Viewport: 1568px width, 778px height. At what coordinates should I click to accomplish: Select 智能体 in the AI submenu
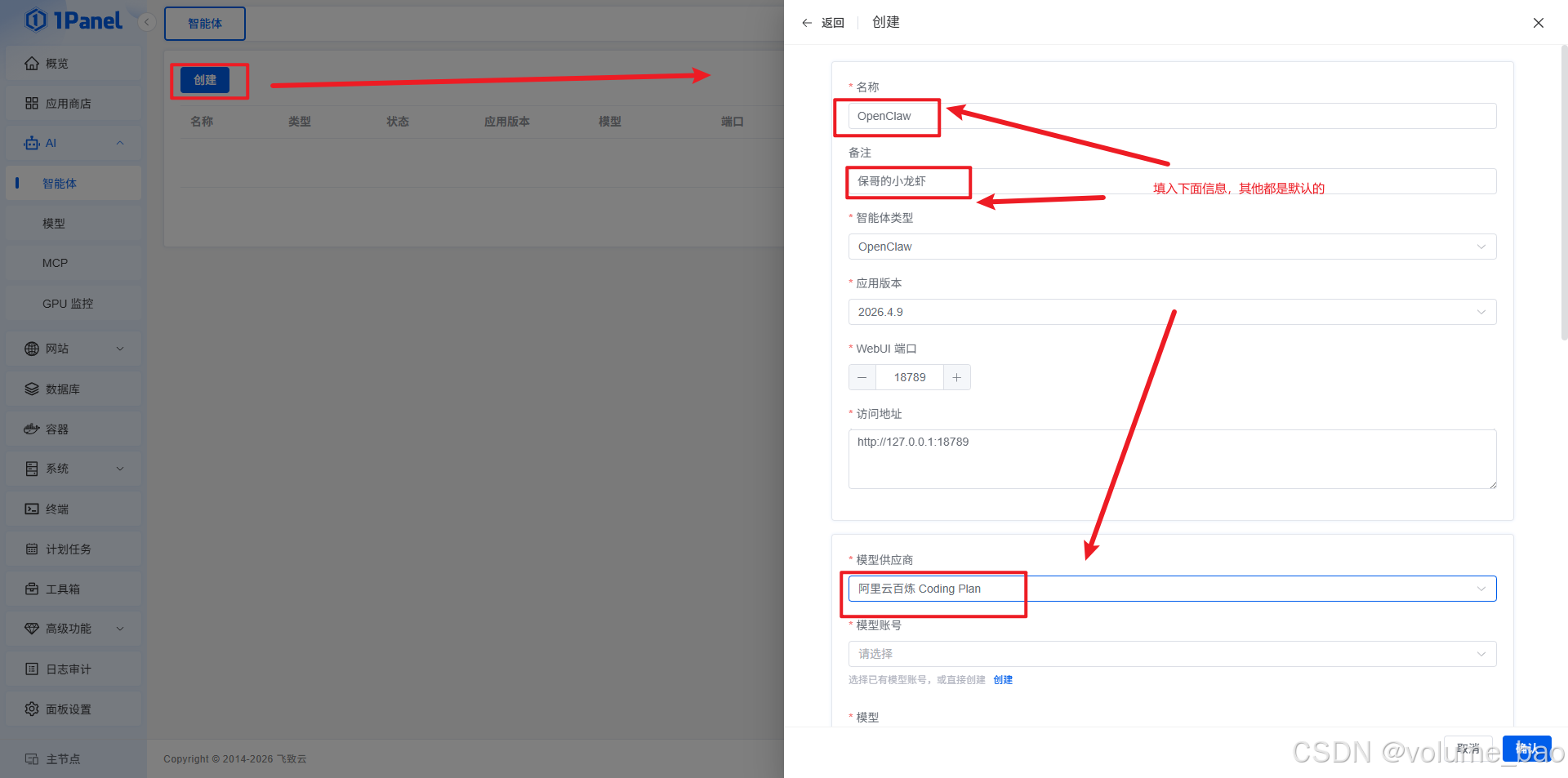[x=73, y=184]
